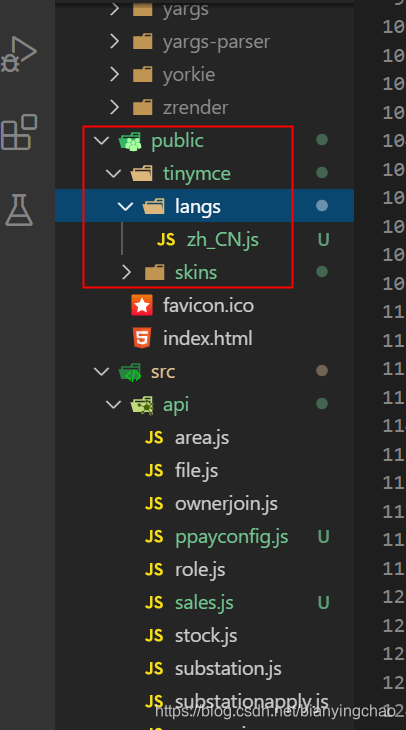Click JS icon next to sales.js
This screenshot has height=730, width=406.
154,602
